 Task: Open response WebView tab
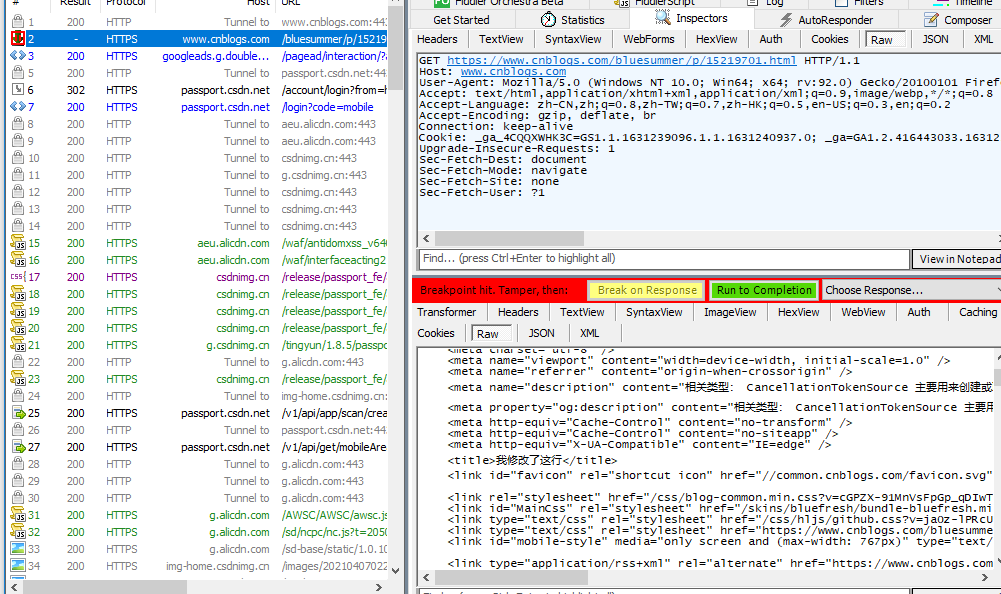tap(862, 312)
